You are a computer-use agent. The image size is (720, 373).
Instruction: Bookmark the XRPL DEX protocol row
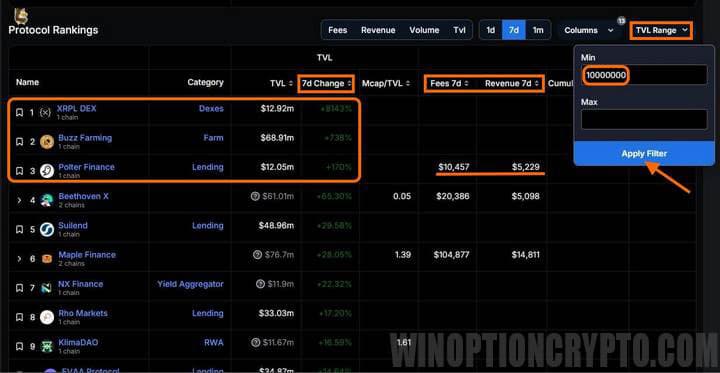coord(19,113)
